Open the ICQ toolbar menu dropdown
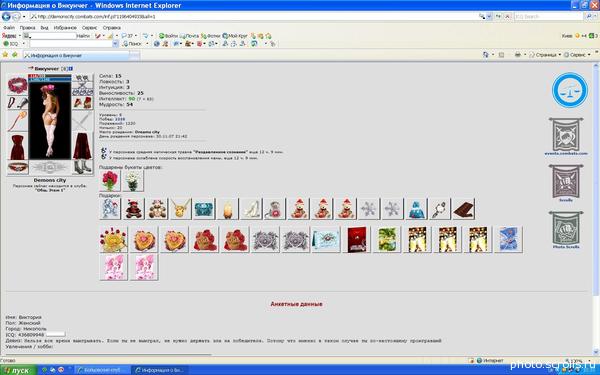This screenshot has height=375, width=600. [23, 44]
